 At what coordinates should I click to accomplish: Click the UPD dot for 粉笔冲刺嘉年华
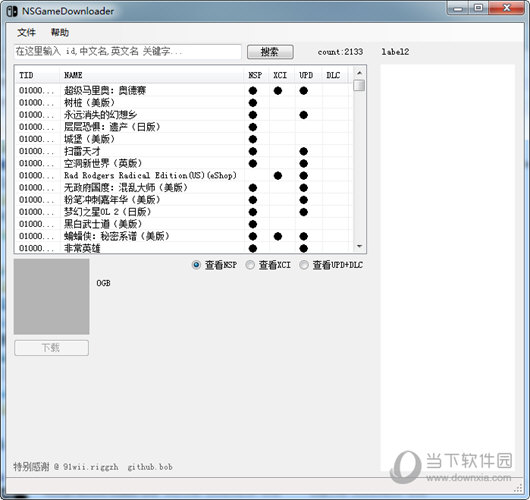tap(304, 200)
